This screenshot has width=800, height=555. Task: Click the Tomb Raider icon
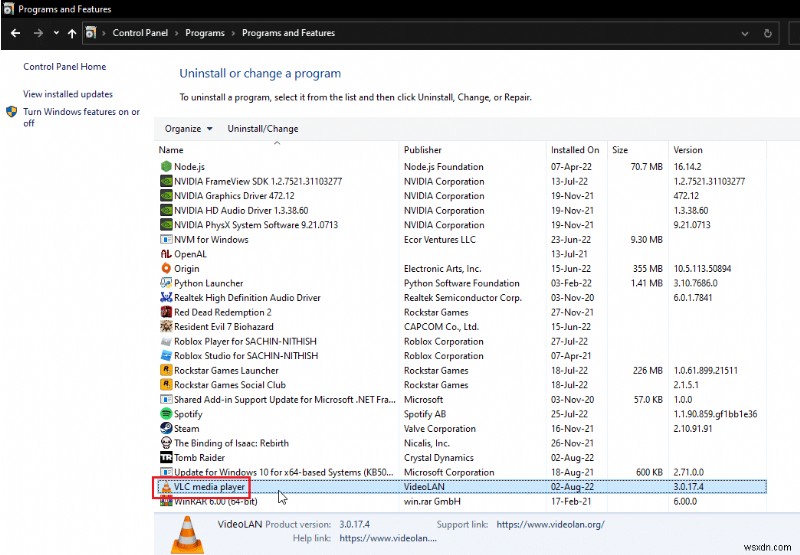pos(166,458)
